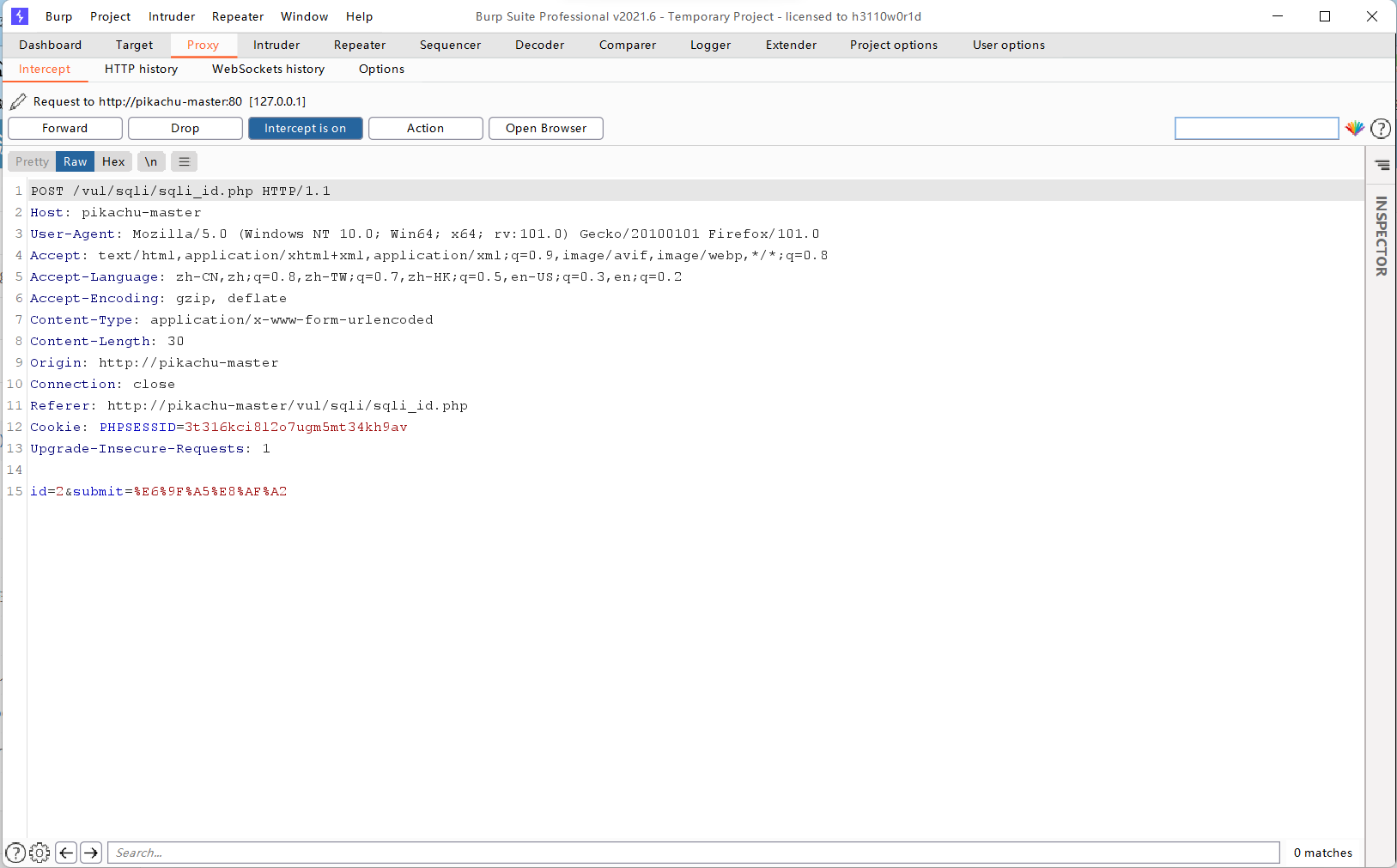Viewport: 1397px width, 868px height.
Task: Open the WebSockets history sub-tab
Action: pyautogui.click(x=269, y=69)
